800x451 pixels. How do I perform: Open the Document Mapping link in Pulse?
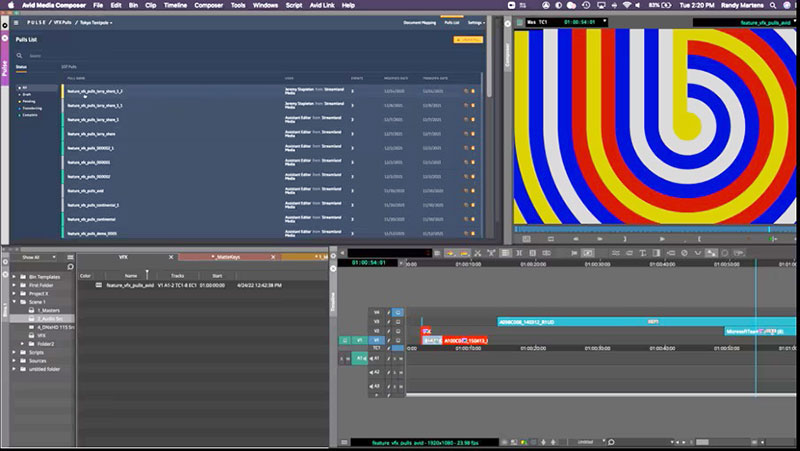(421, 21)
